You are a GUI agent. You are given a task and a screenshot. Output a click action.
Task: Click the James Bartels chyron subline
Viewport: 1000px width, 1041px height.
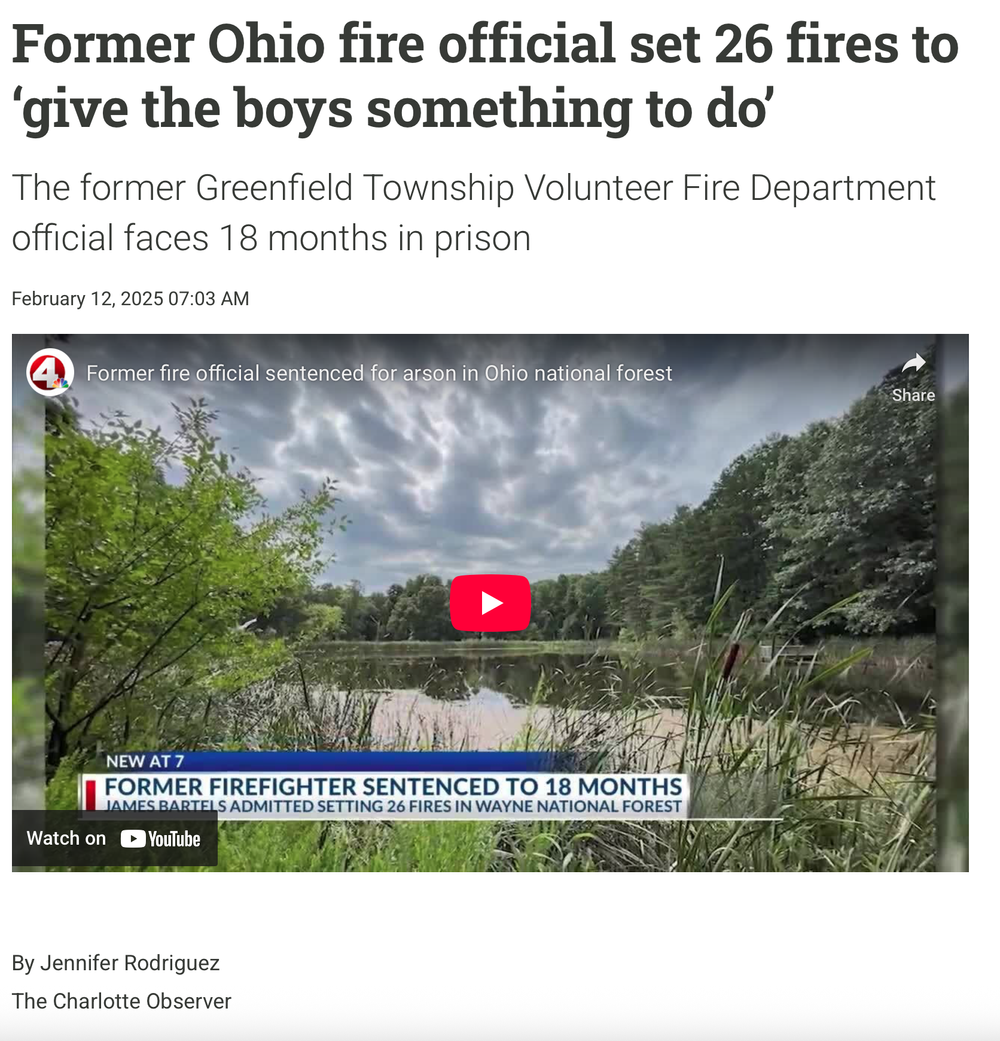click(393, 807)
